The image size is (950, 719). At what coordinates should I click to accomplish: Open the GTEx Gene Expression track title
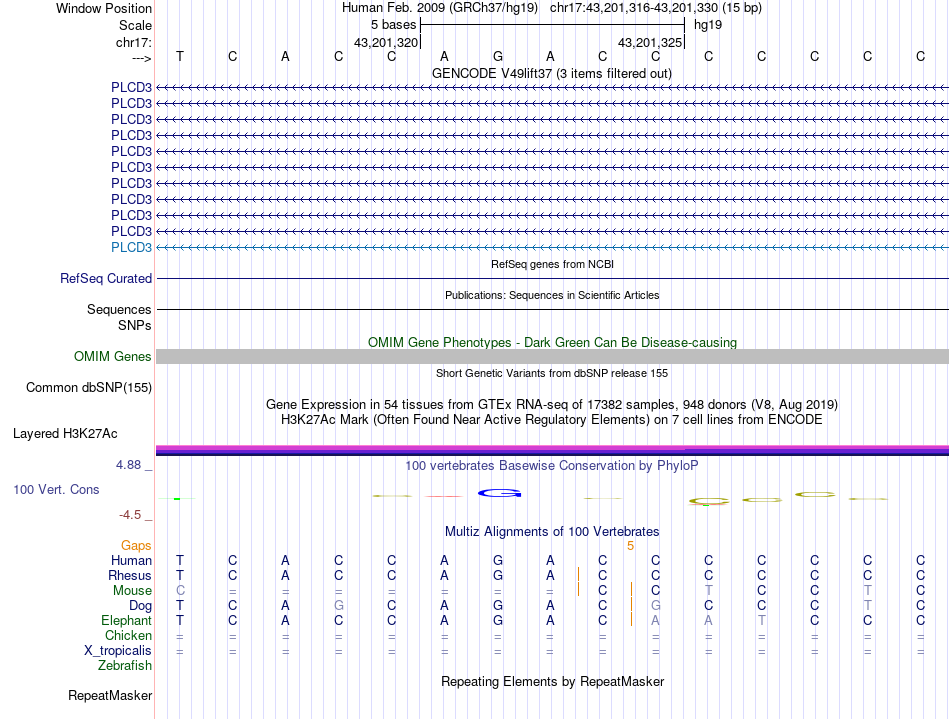click(552, 404)
